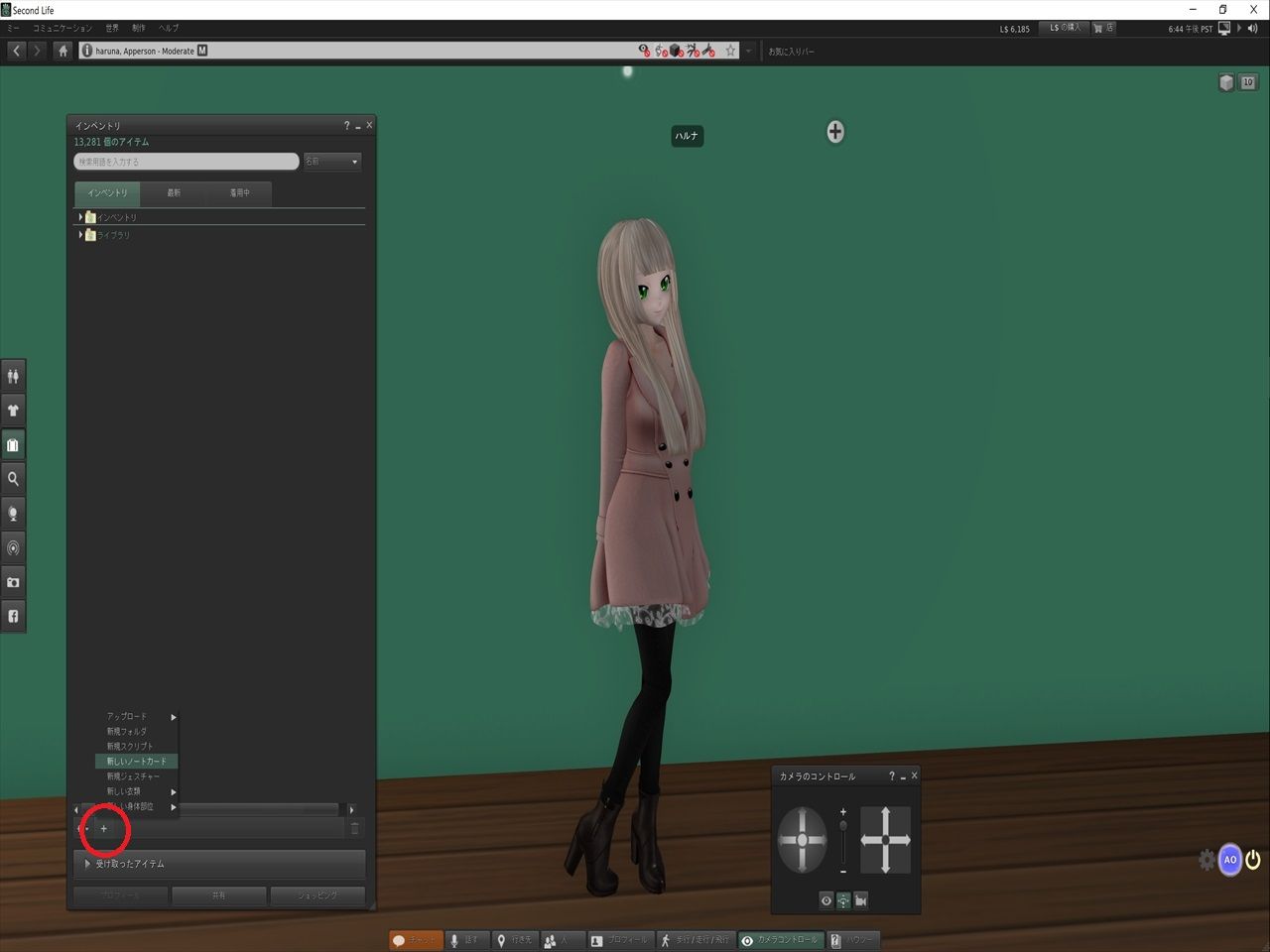
Task: Choose 新規フォルダ from the menu
Action: (137, 731)
